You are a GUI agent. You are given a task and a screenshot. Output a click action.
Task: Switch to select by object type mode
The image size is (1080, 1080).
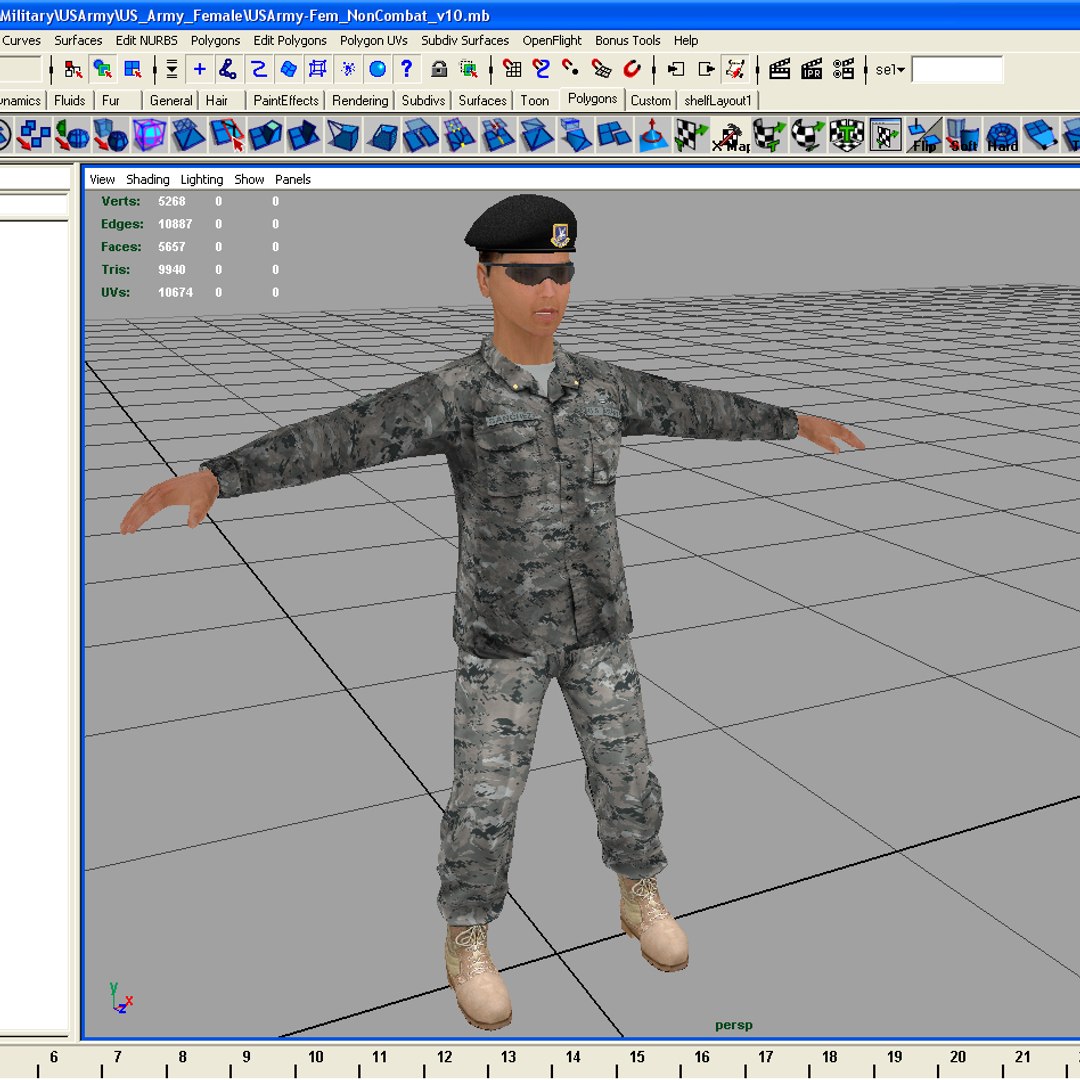[103, 69]
